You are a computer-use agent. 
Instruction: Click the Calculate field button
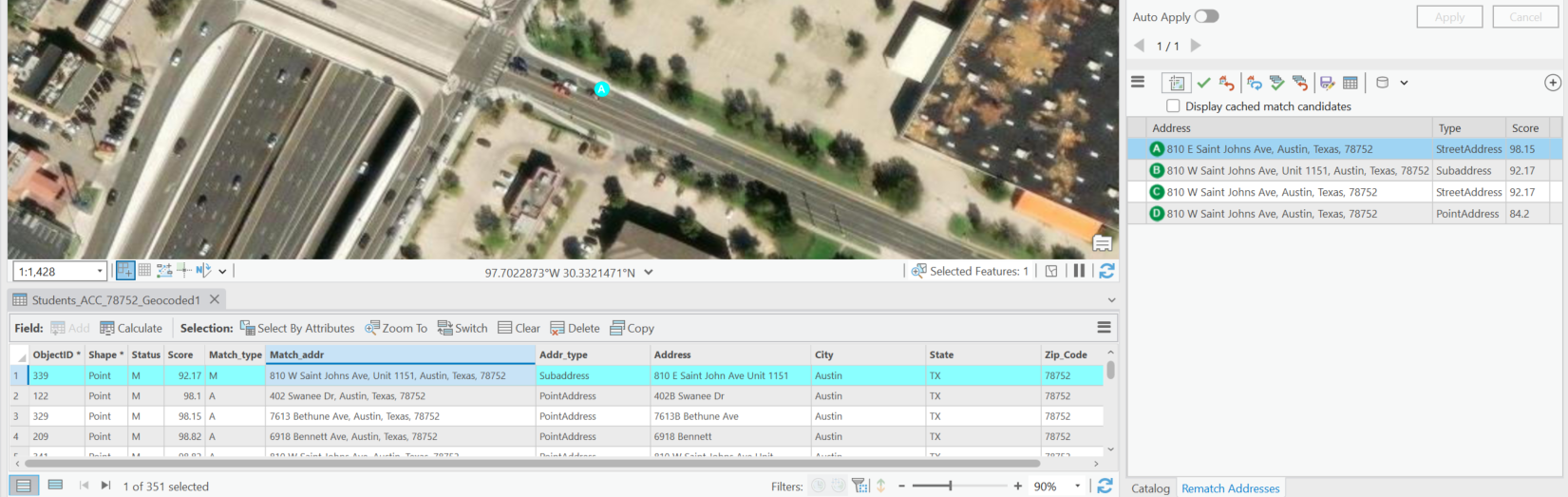point(131,328)
